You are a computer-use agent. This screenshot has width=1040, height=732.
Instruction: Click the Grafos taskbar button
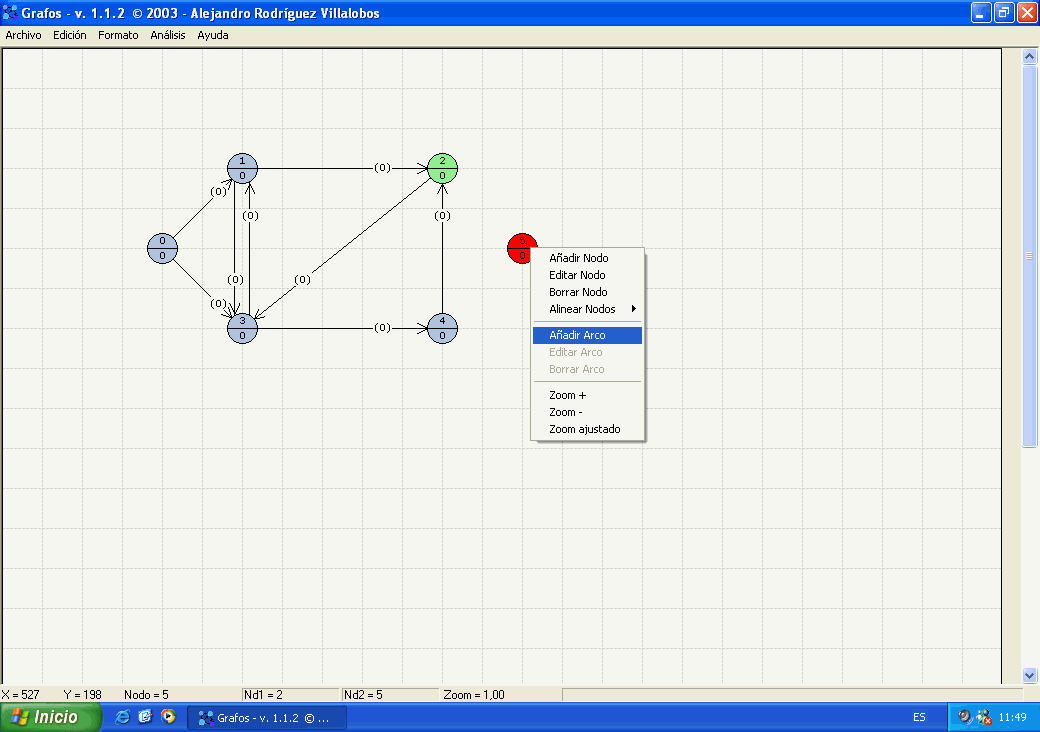click(270, 717)
